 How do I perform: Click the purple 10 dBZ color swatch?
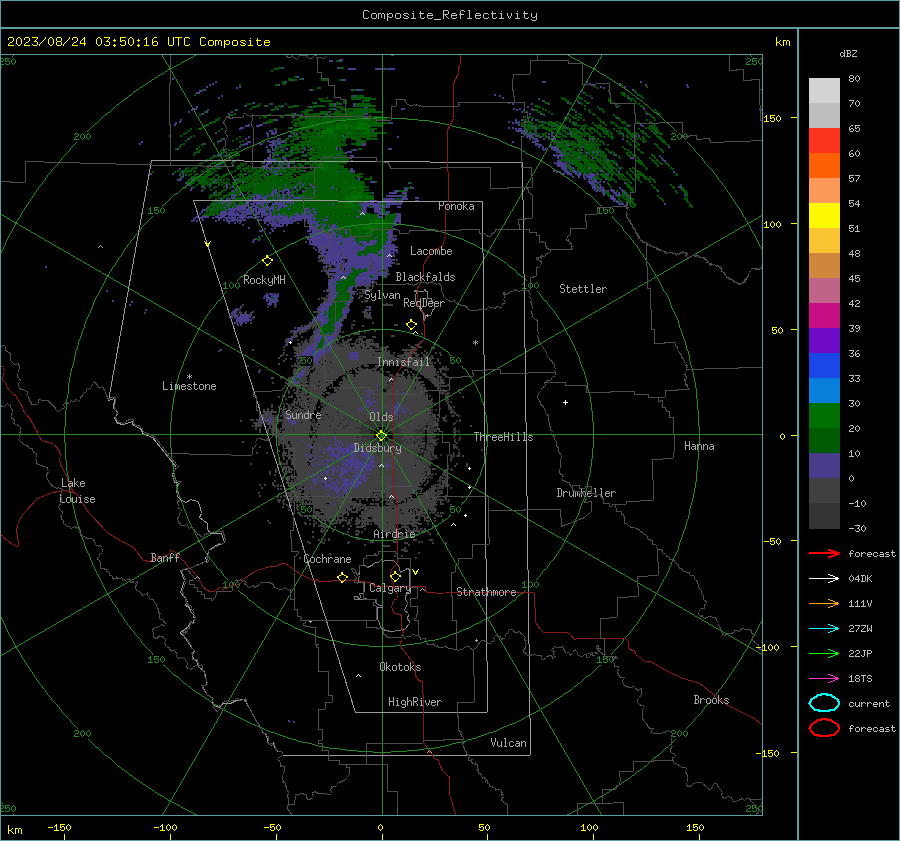point(824,465)
